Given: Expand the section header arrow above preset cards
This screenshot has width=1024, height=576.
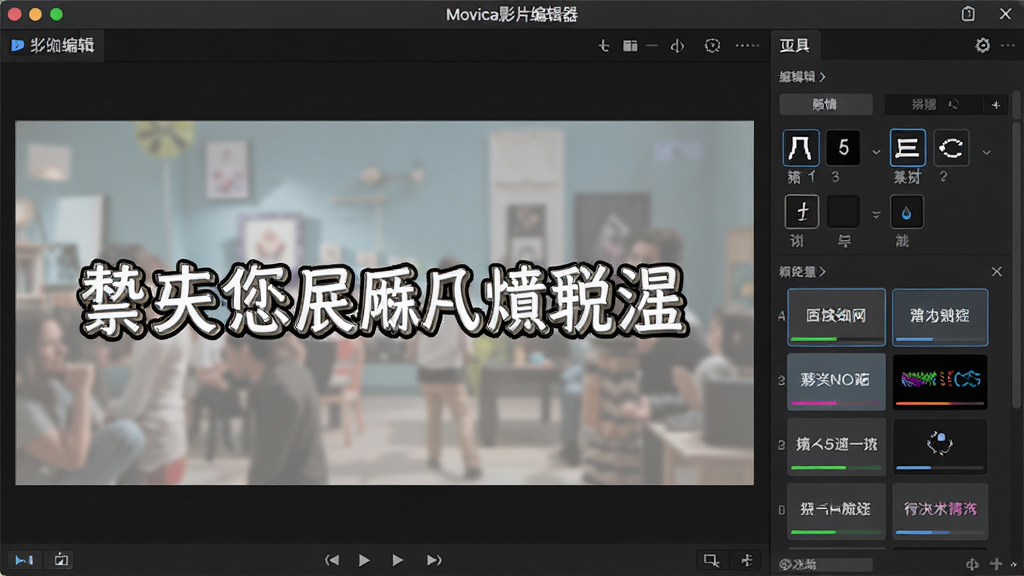Looking at the screenshot, I should point(822,272).
